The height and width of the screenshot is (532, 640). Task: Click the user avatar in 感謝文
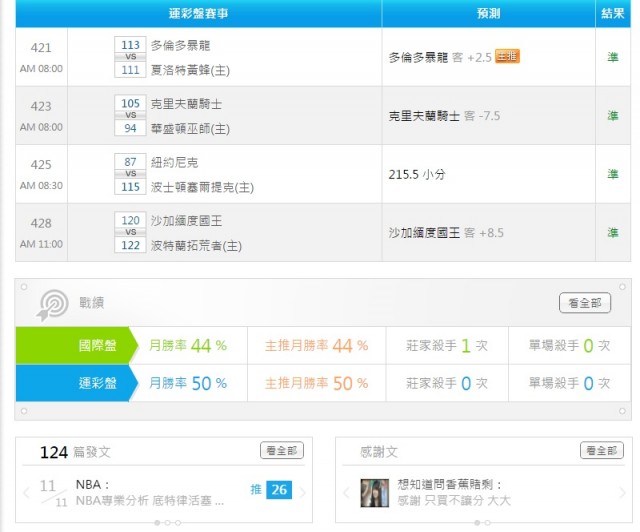pos(375,492)
